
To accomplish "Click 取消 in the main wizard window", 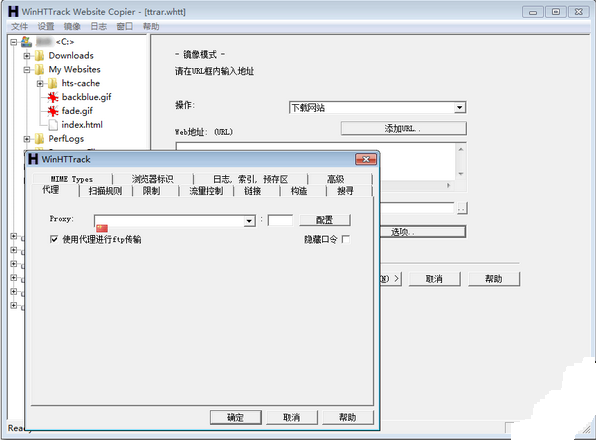I will [434, 279].
